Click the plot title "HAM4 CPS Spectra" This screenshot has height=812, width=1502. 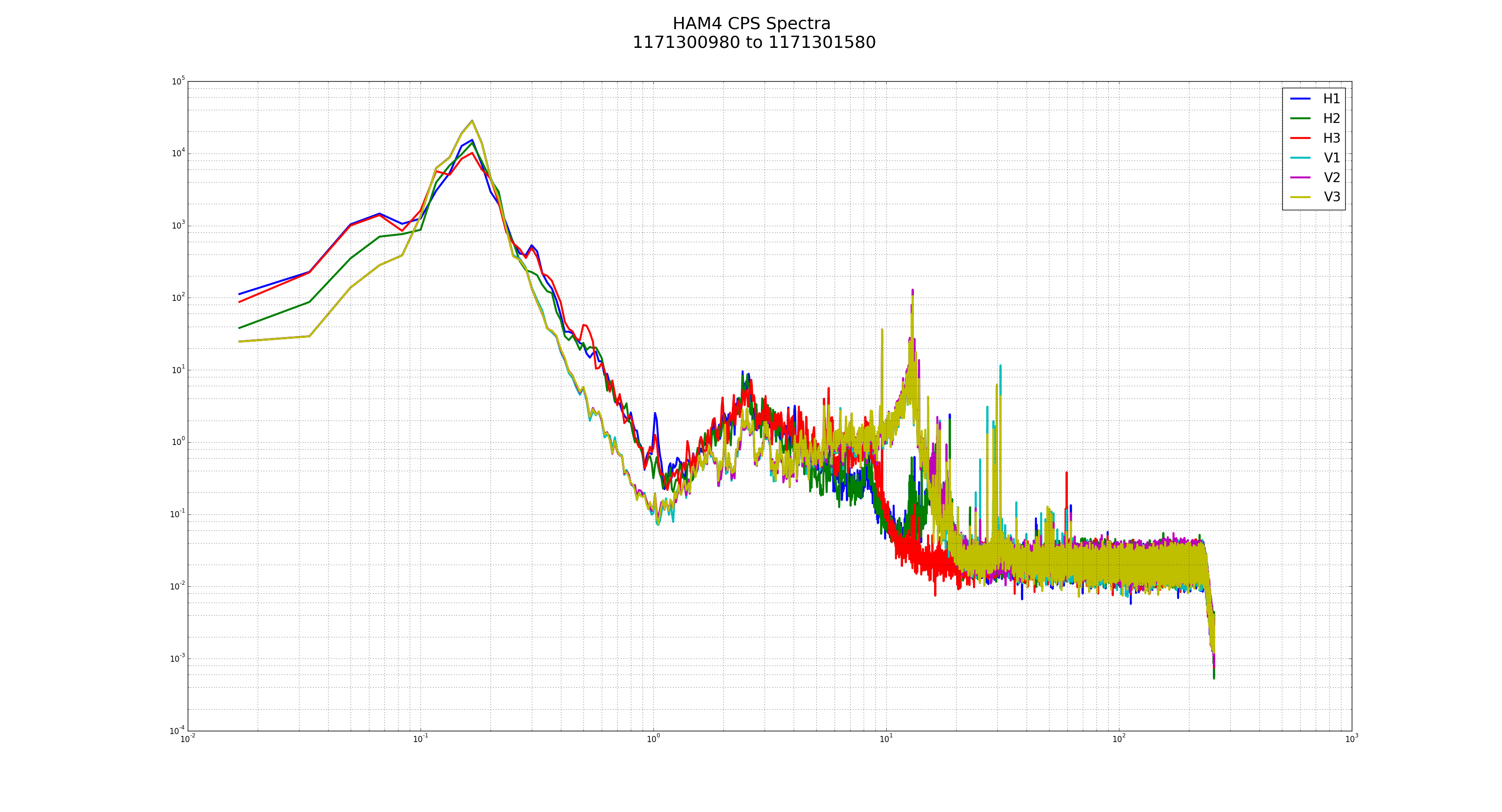click(x=751, y=24)
